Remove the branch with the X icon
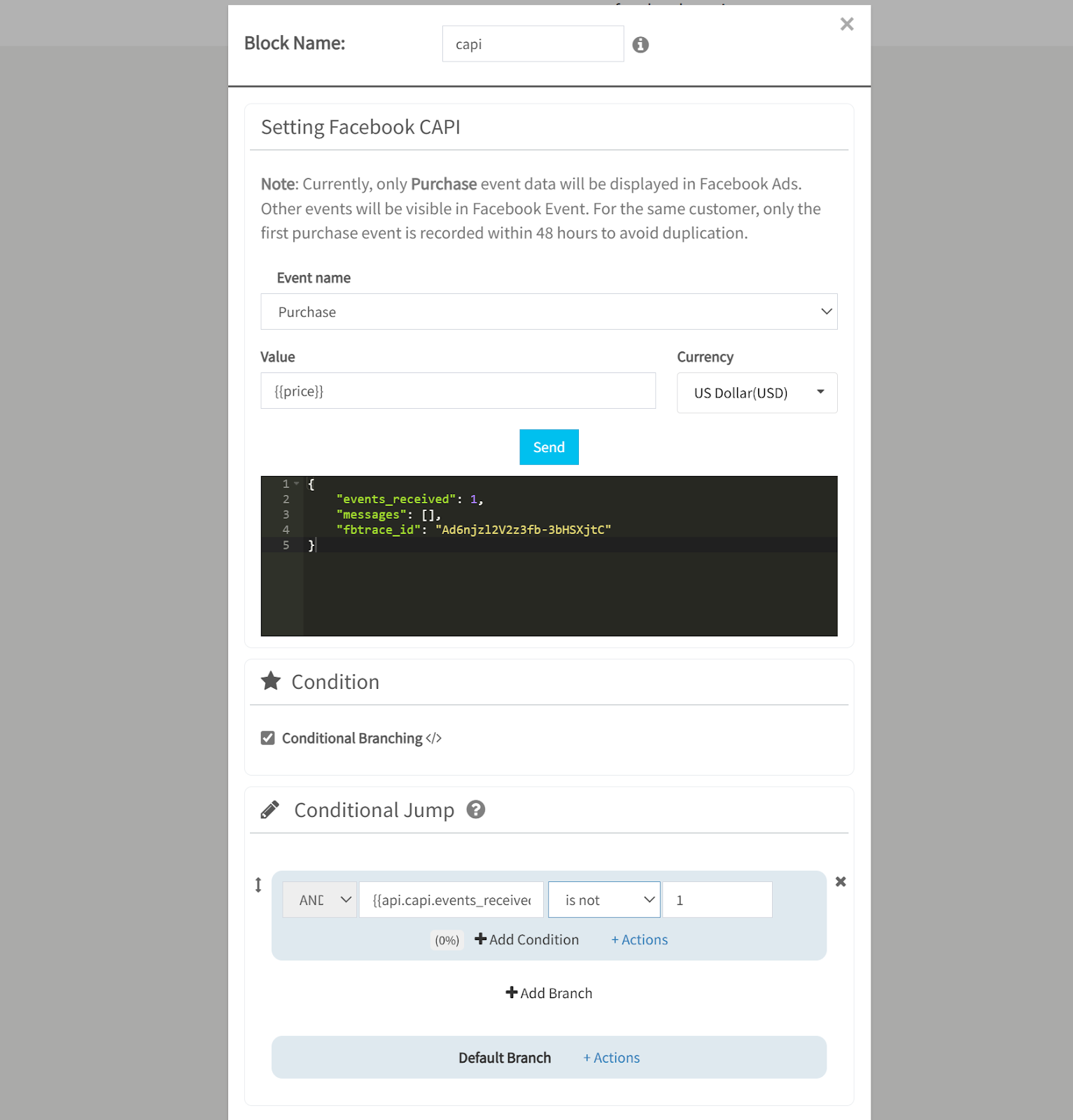The height and width of the screenshot is (1120, 1073). click(841, 882)
